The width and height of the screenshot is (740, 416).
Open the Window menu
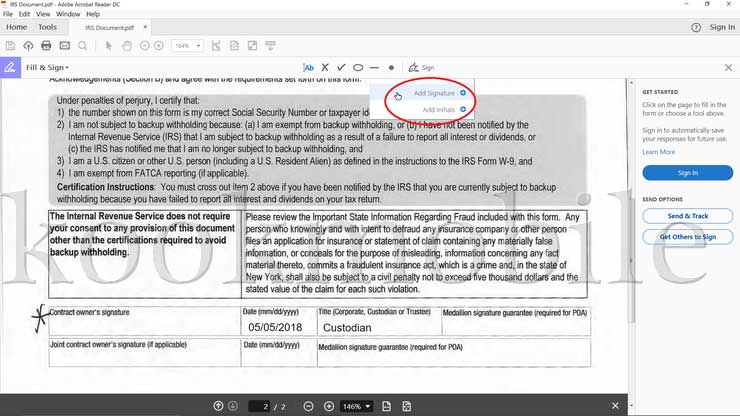68,14
